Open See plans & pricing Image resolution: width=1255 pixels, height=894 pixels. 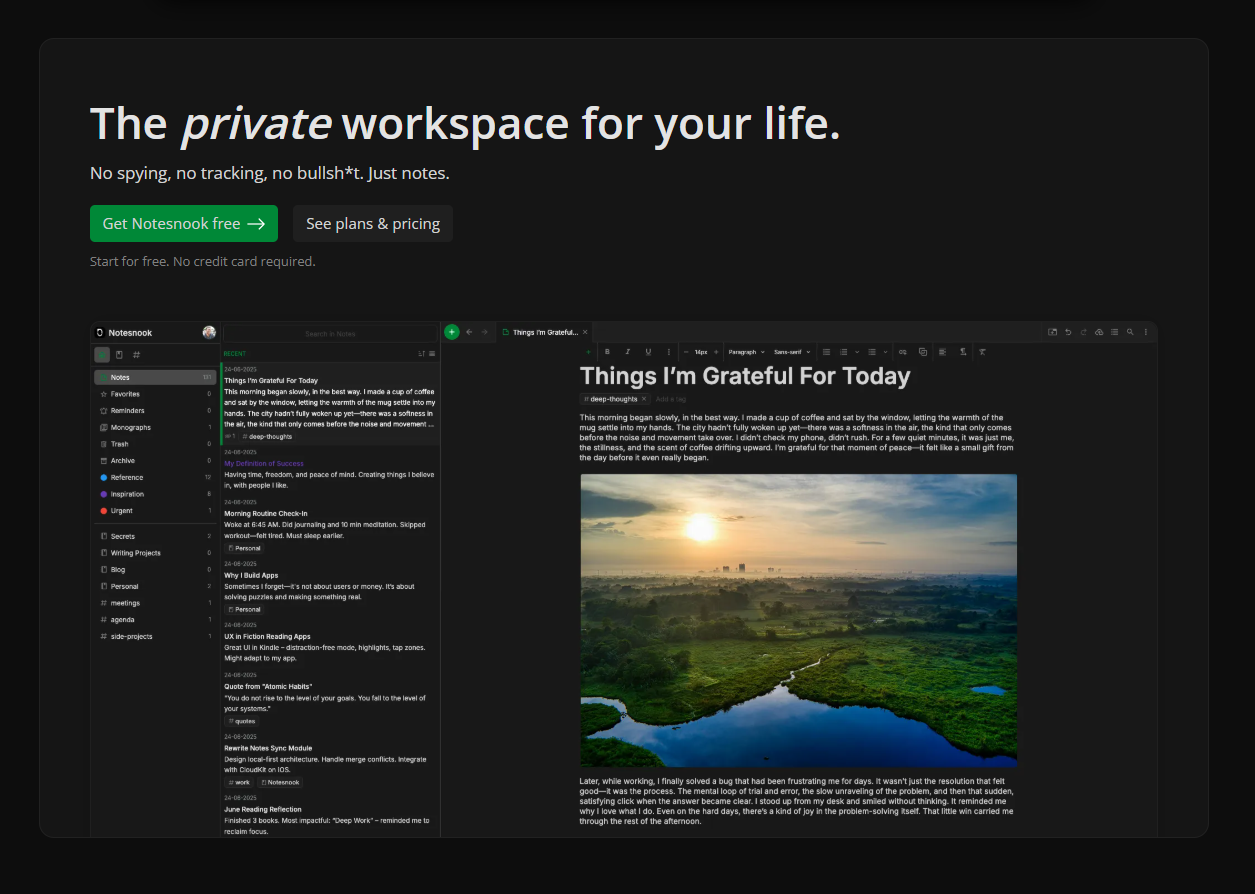pyautogui.click(x=373, y=224)
